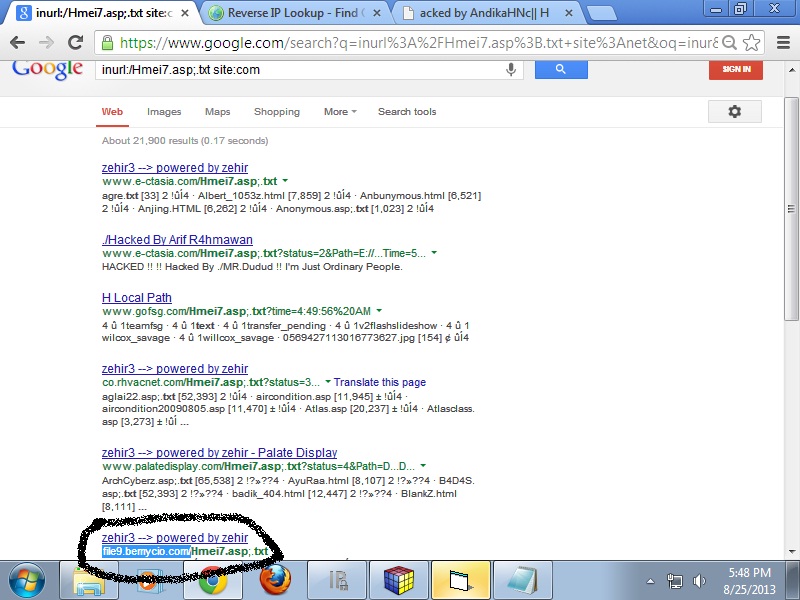Select the Images search category
800x600 pixels.
point(164,112)
